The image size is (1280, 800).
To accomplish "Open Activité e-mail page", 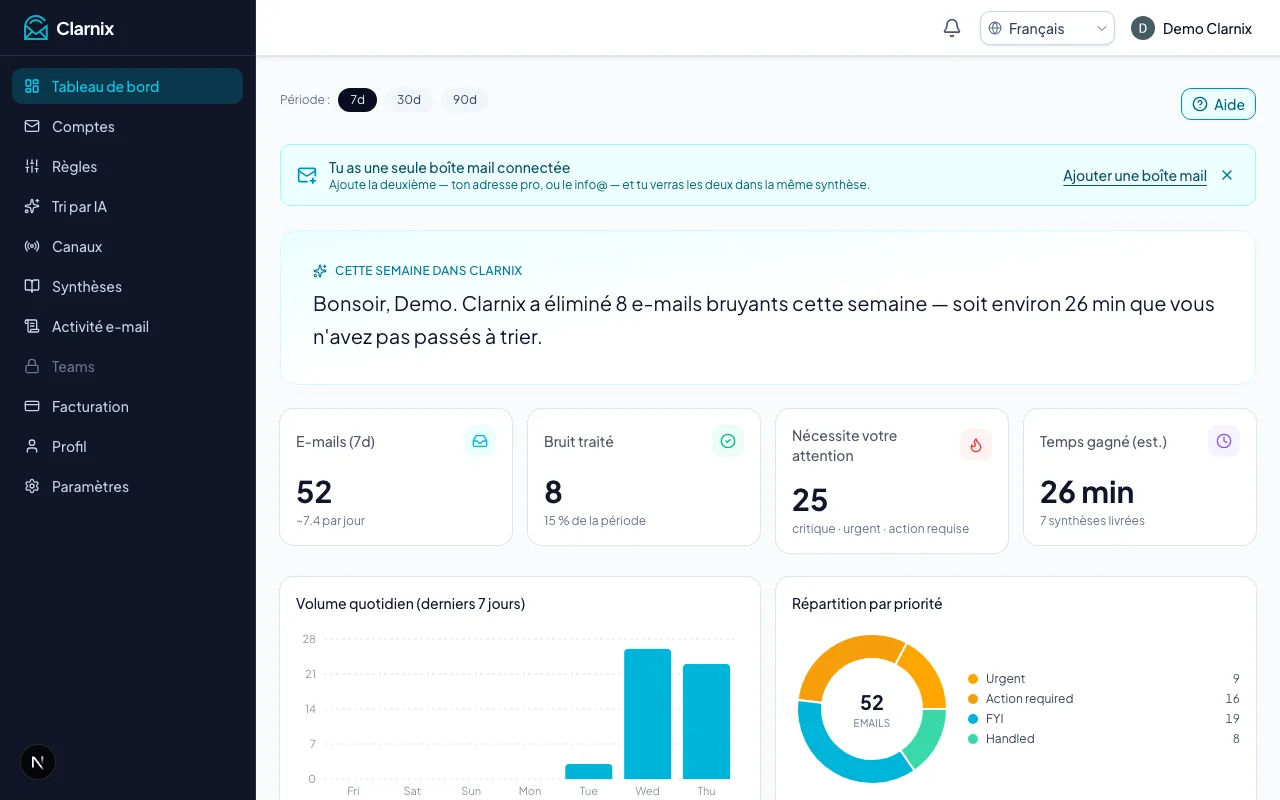I will pyautogui.click(x=127, y=326).
